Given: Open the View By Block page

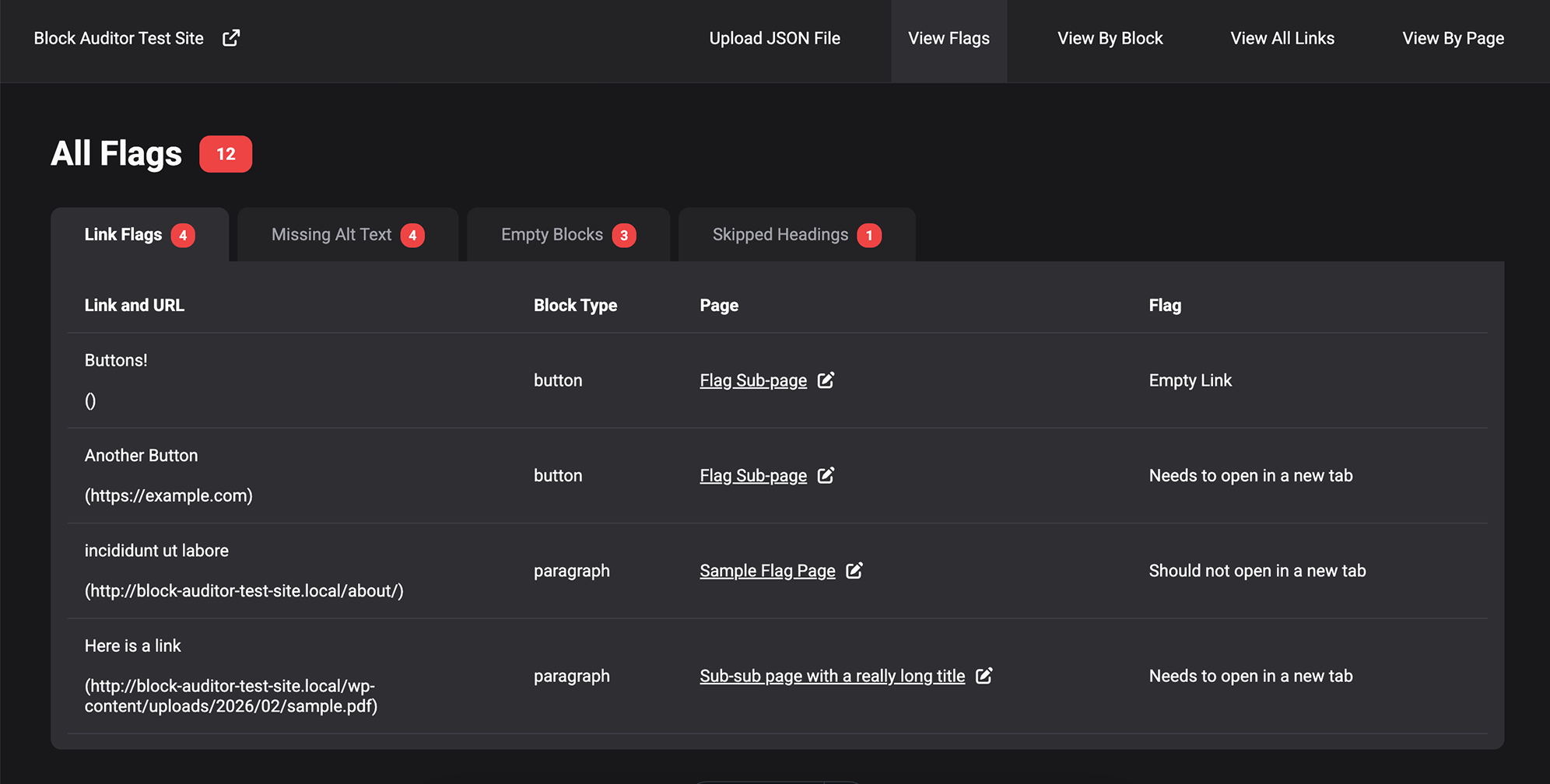Looking at the screenshot, I should (x=1110, y=39).
